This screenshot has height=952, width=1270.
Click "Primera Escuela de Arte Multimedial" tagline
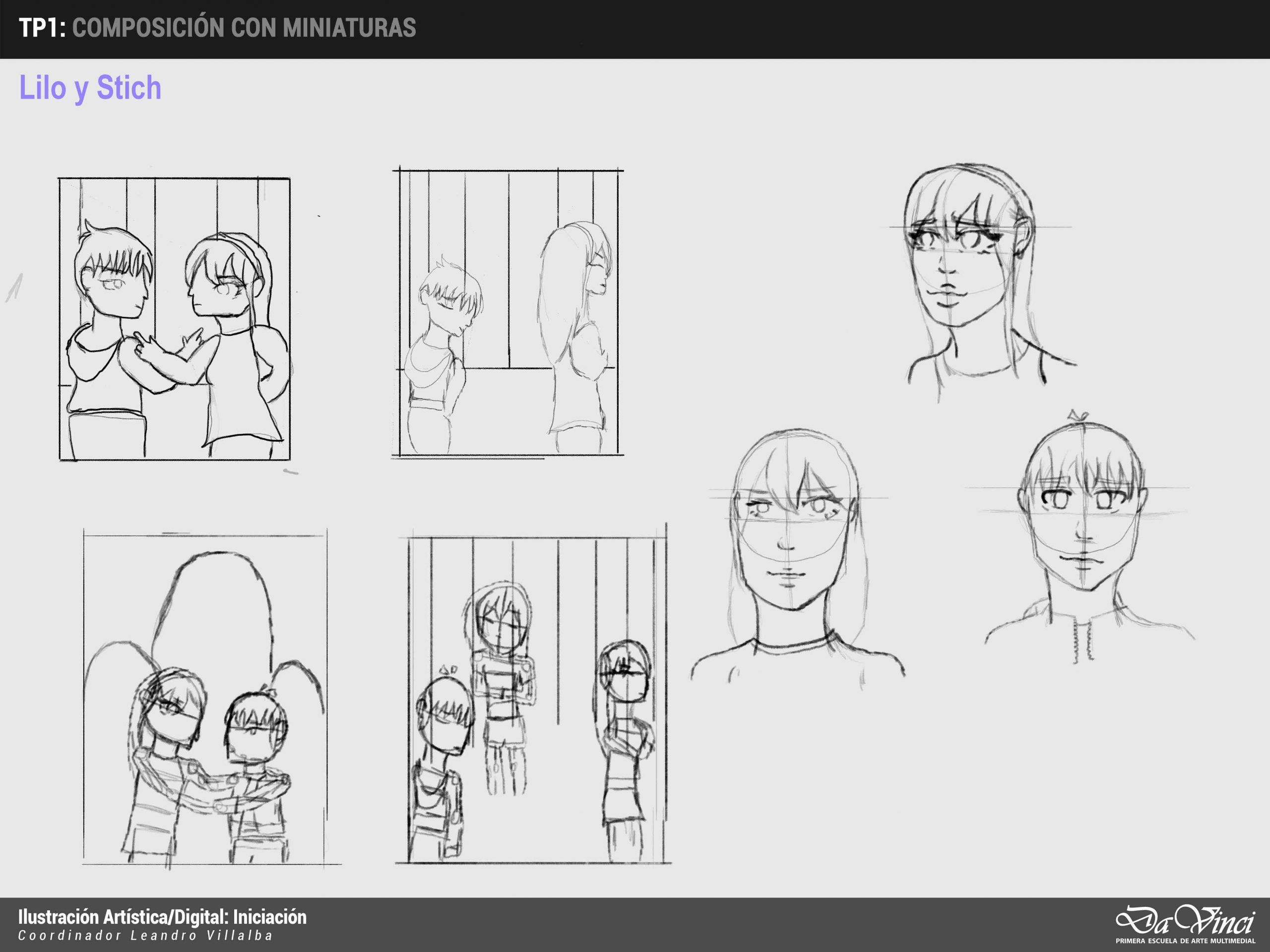(x=1185, y=941)
